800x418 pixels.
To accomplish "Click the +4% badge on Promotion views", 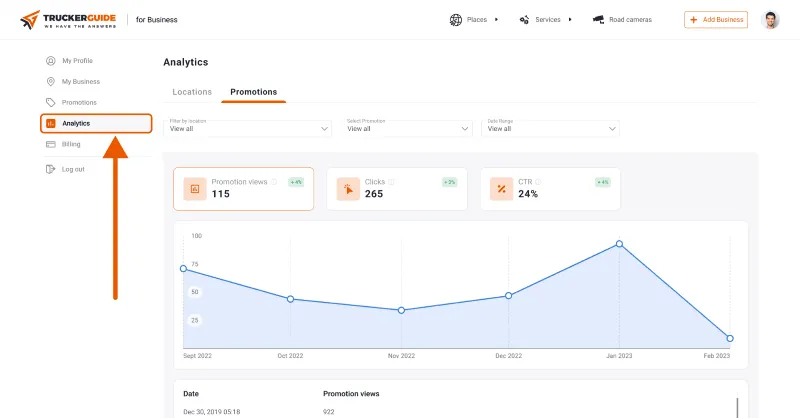I will 296,182.
